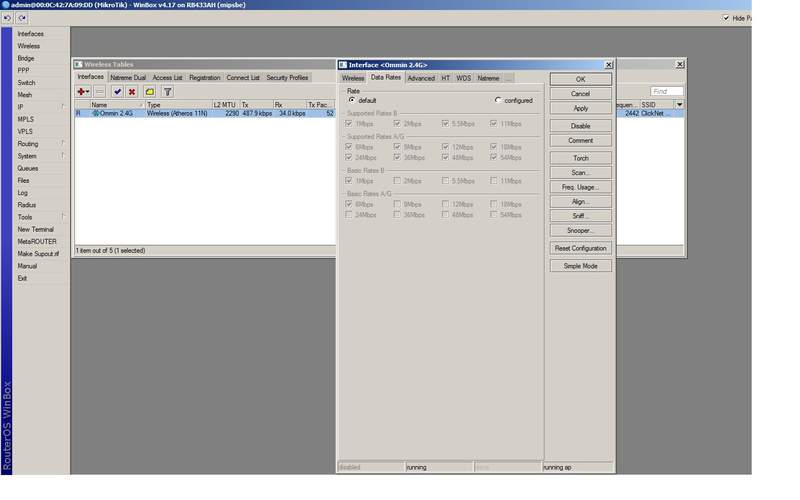Open the Access List tab

tap(167, 78)
